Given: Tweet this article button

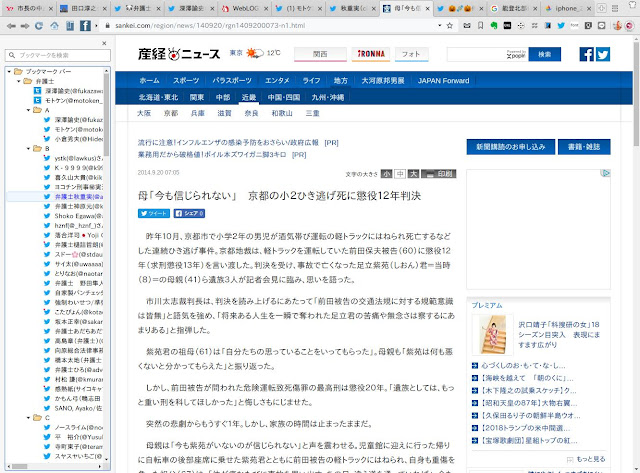Looking at the screenshot, I should [x=154, y=213].
